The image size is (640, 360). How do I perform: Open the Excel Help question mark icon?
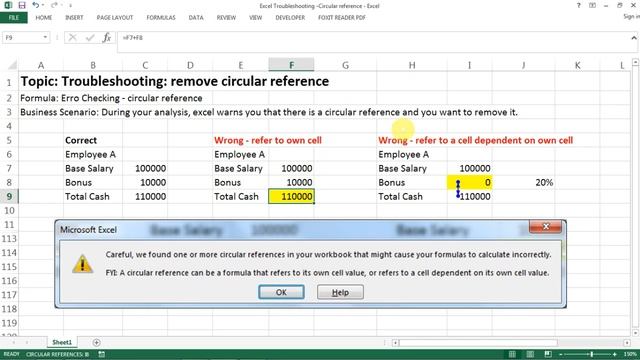coord(578,5)
